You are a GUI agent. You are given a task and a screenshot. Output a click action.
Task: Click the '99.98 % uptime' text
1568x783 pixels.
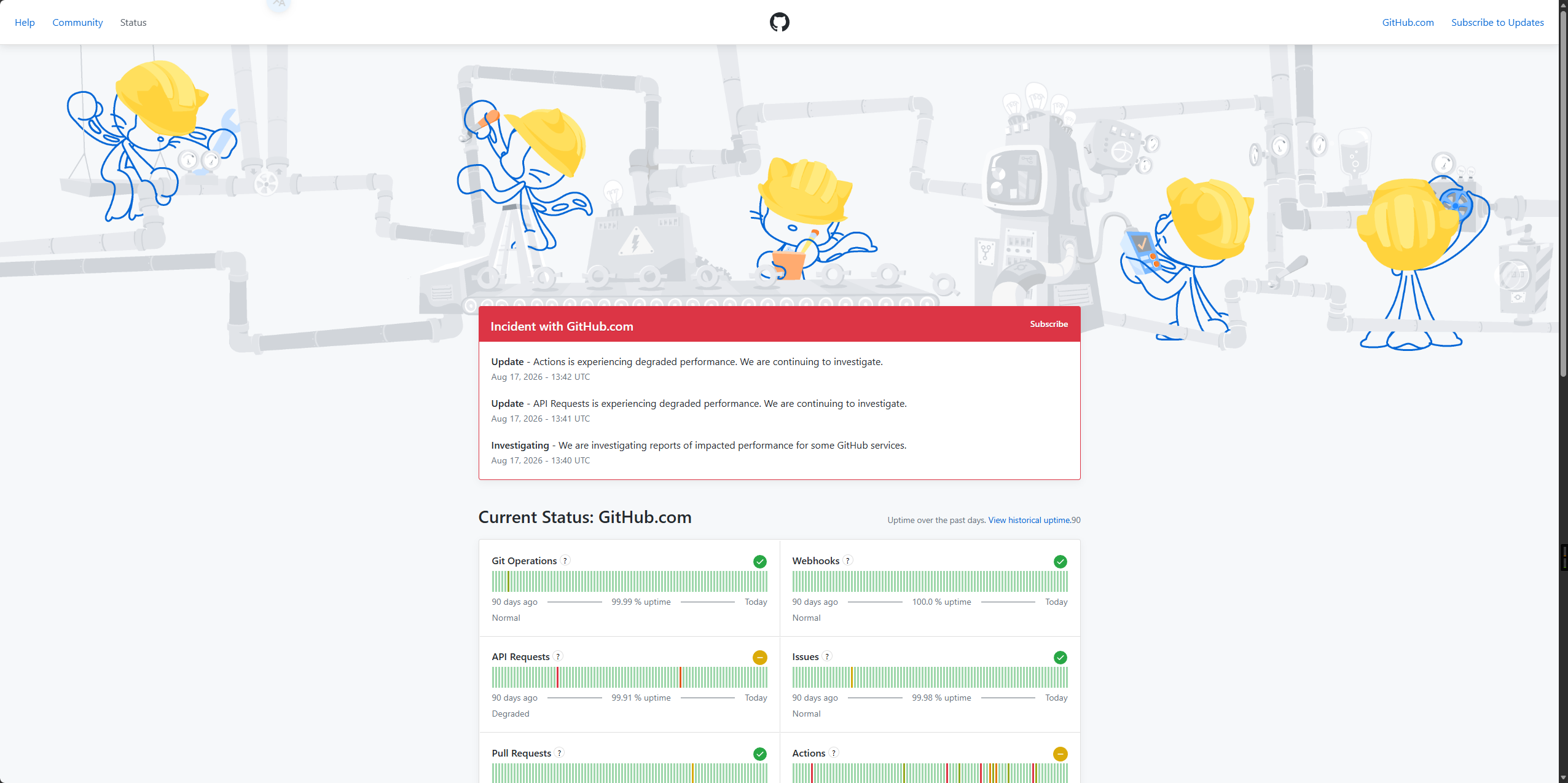[941, 698]
